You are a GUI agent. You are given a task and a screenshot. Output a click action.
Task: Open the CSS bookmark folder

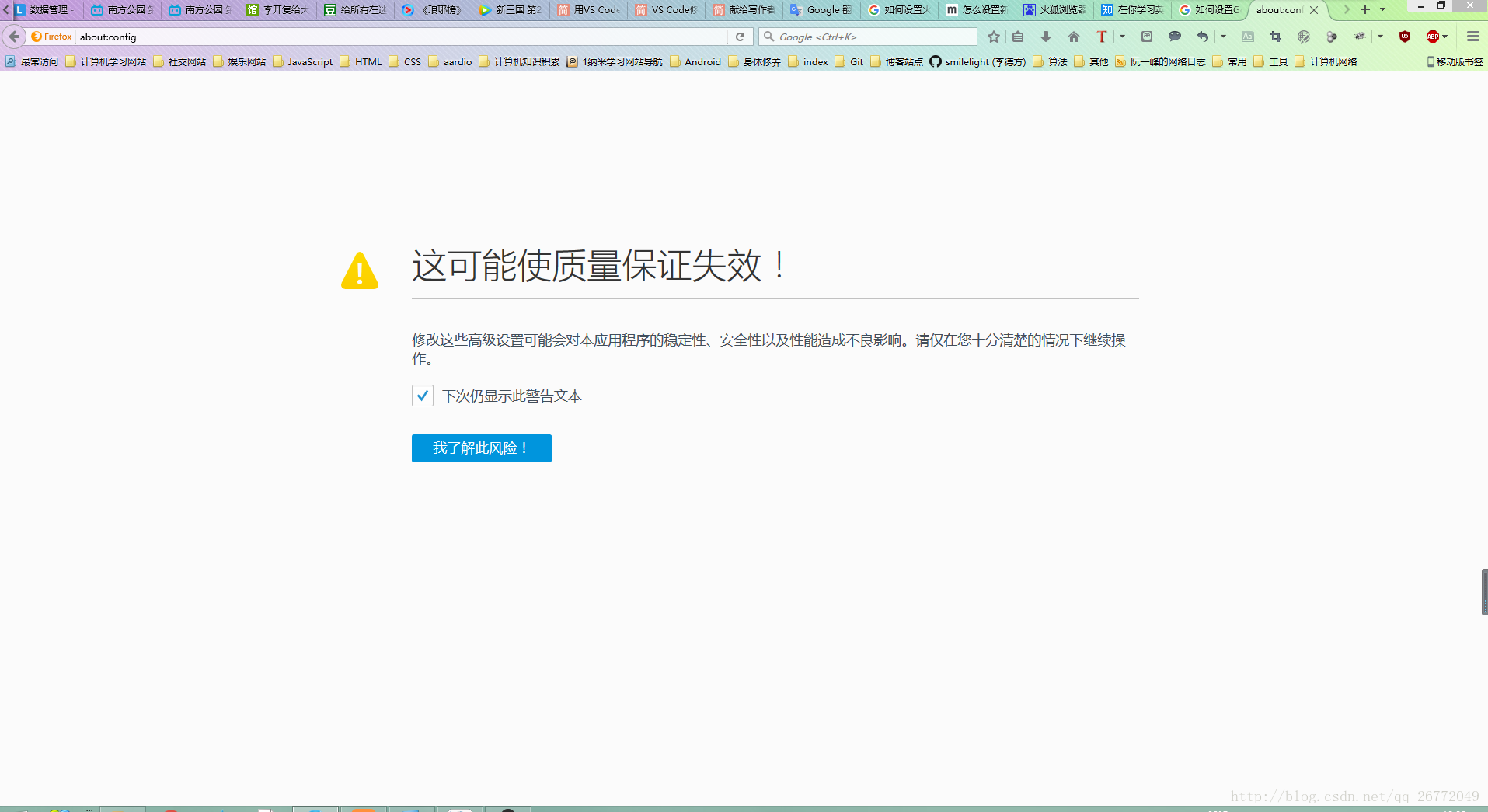pos(406,61)
